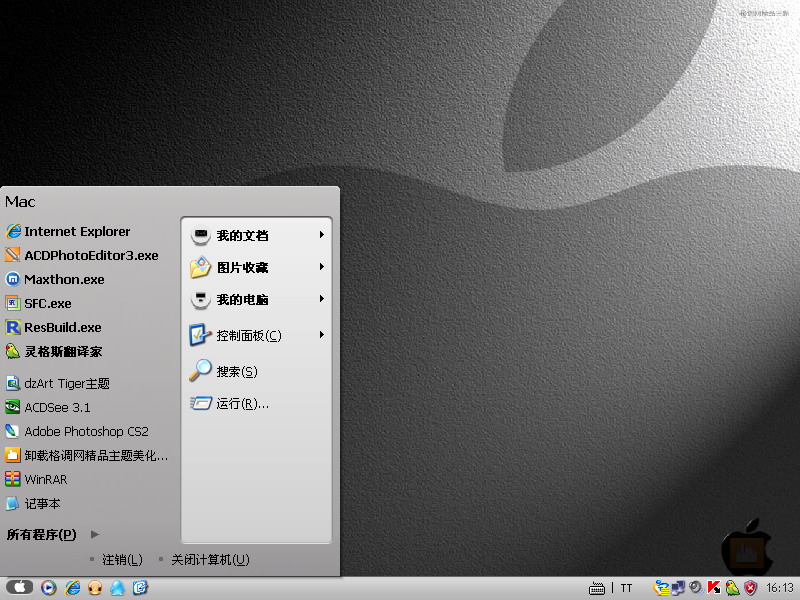The image size is (800, 600).
Task: Run SFC.exe from the pinned list
Action: 38,304
